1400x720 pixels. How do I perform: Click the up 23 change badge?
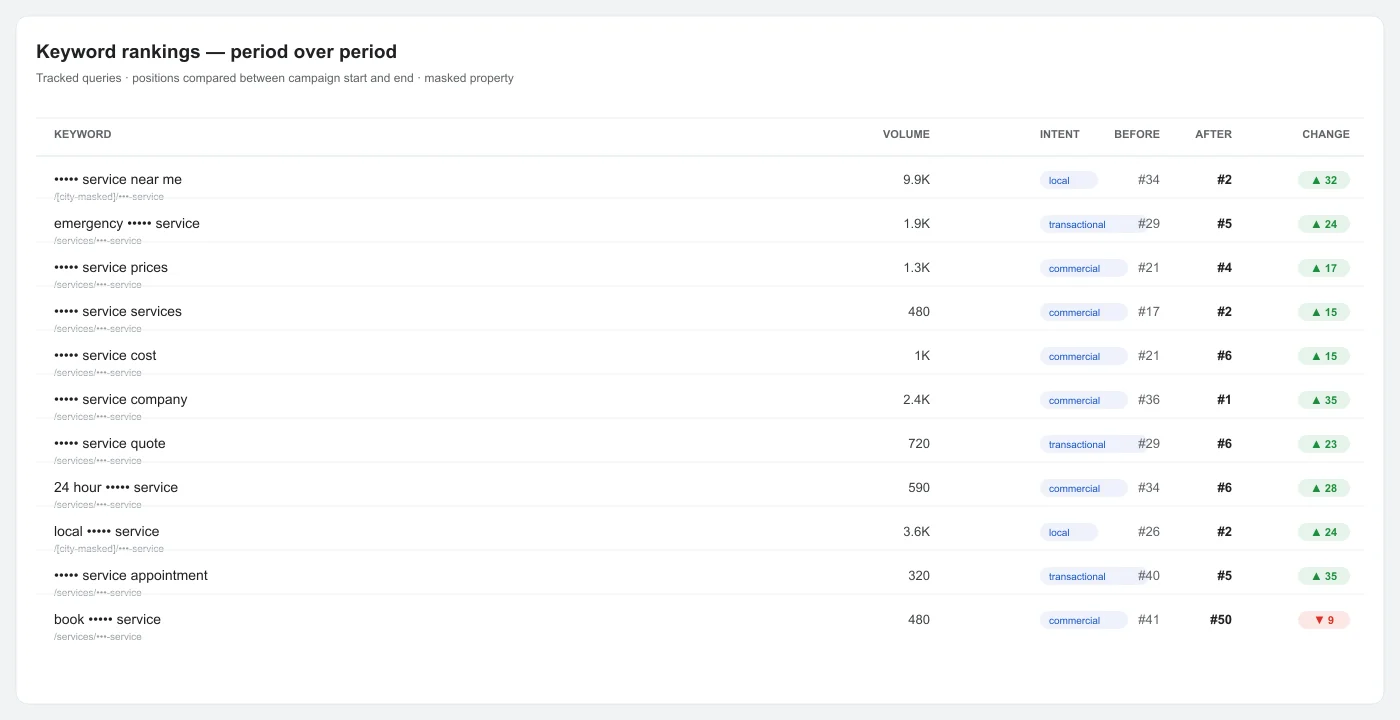(1324, 444)
